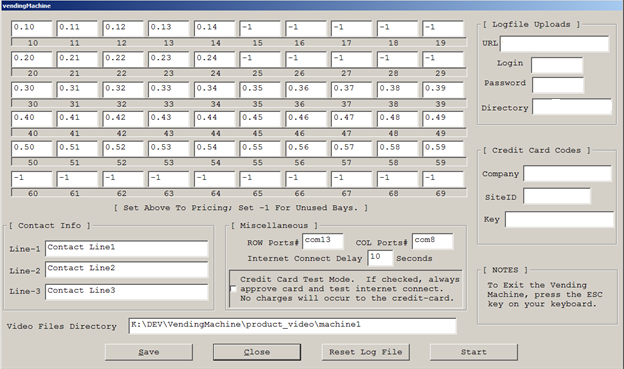624x369 pixels.
Task: Click the Start button
Action: pos(474,352)
